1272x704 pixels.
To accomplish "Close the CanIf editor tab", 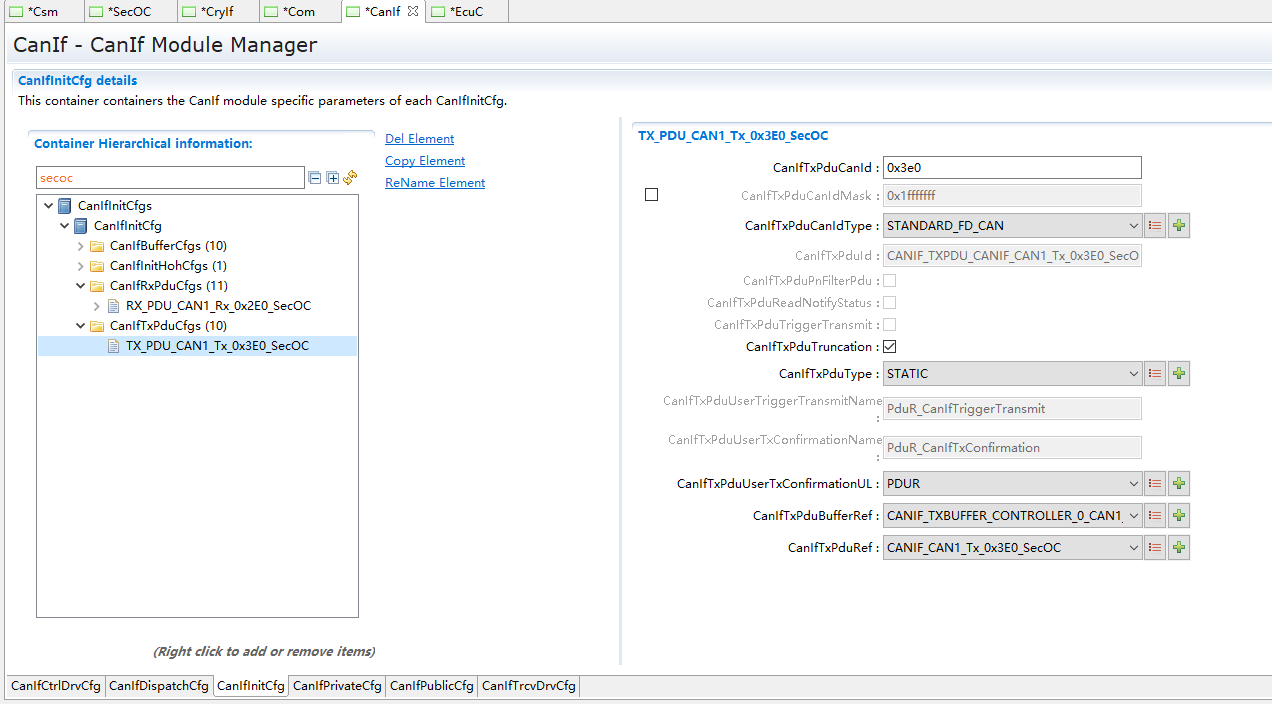I will 413,12.
